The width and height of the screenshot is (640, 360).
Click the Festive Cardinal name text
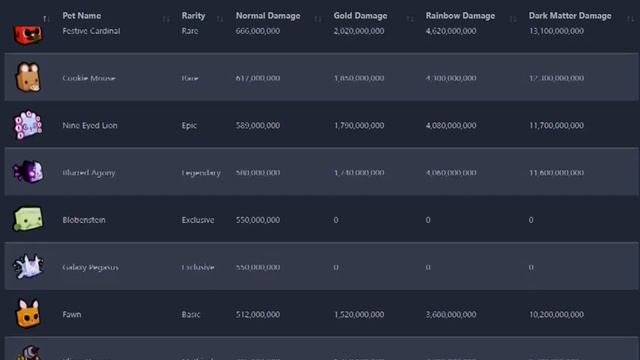tap(91, 31)
